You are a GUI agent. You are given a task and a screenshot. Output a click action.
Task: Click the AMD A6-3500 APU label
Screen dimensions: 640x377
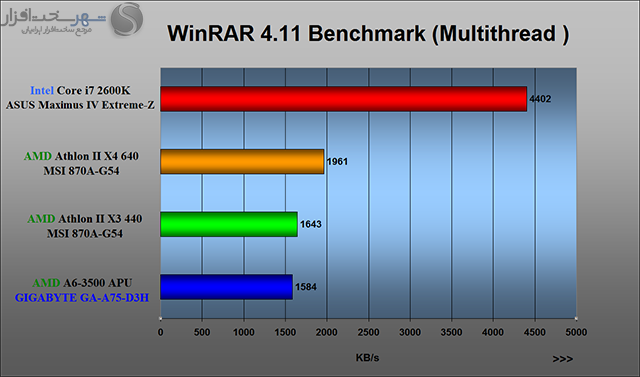pos(82,283)
